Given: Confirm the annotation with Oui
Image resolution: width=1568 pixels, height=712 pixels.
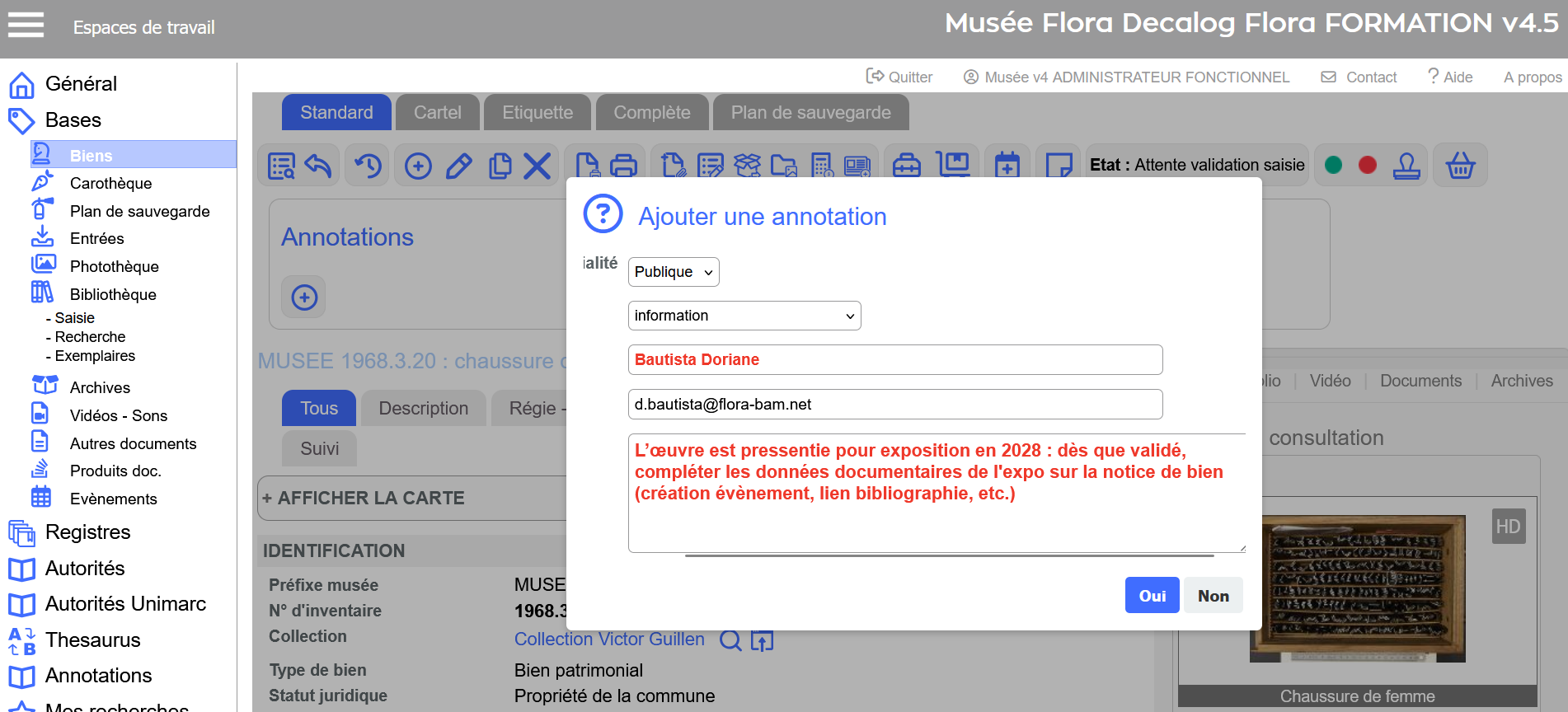Looking at the screenshot, I should tap(1152, 596).
